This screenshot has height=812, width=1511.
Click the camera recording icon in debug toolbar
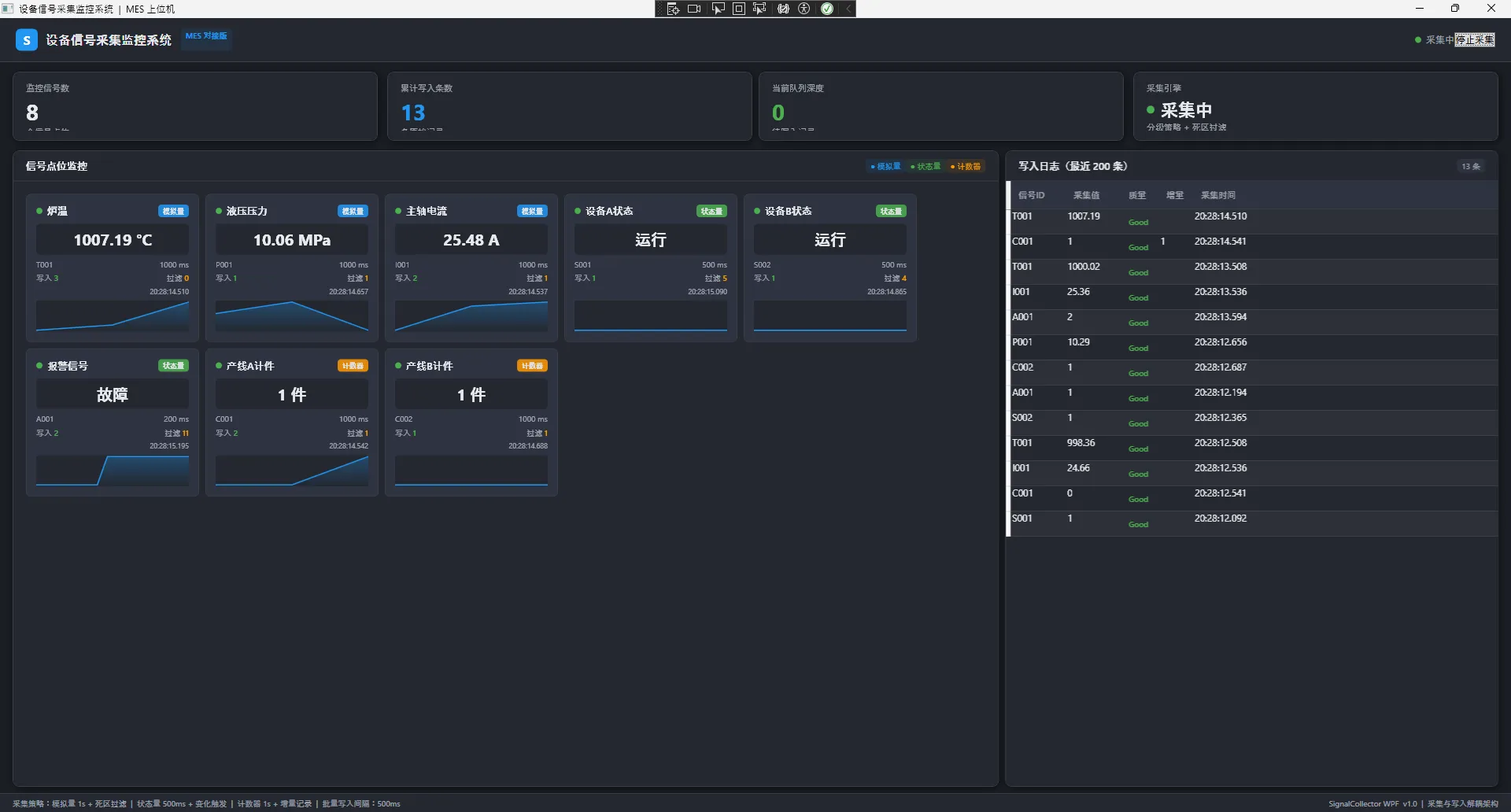[694, 9]
